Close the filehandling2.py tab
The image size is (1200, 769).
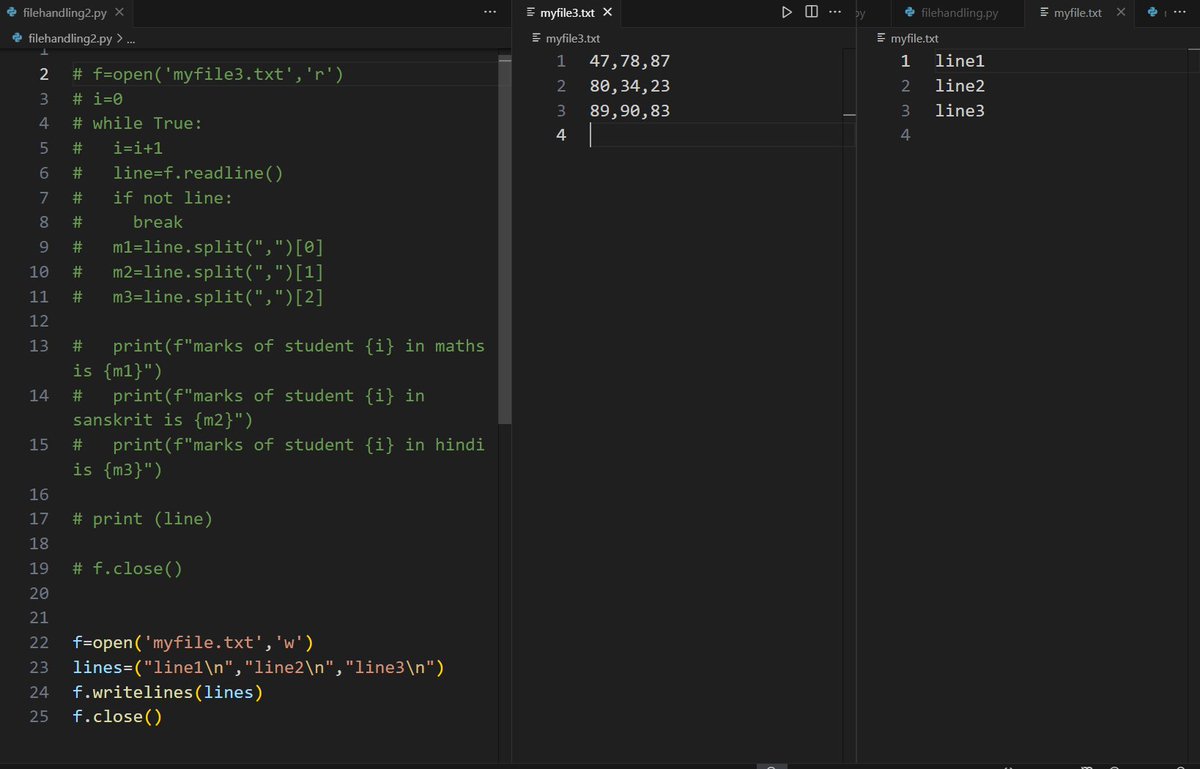coord(119,12)
